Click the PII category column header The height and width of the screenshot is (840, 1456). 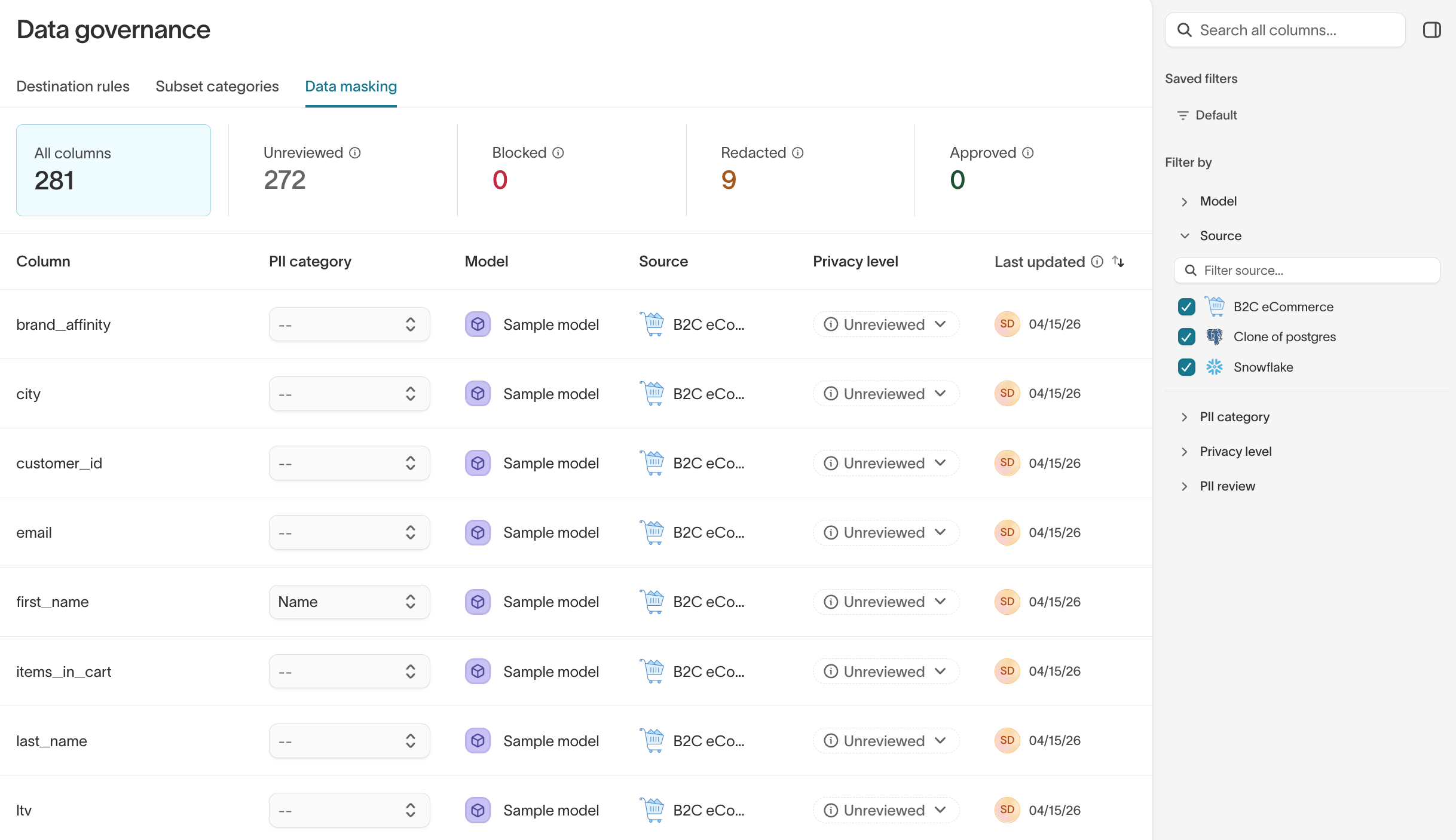click(310, 262)
